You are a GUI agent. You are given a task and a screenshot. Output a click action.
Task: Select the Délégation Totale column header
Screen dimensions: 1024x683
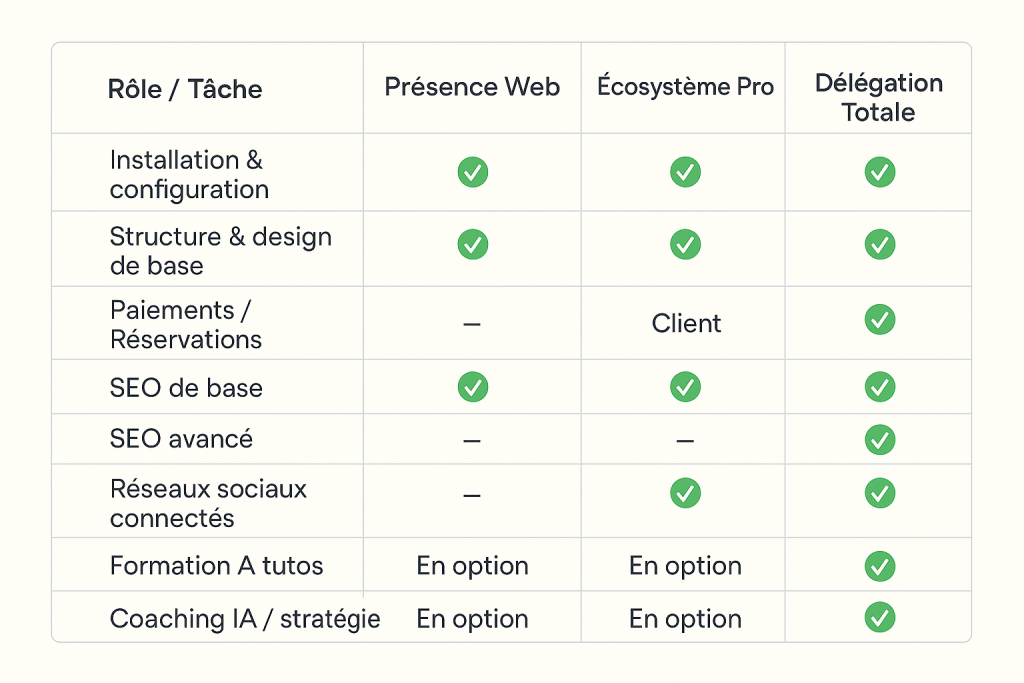pos(879,98)
